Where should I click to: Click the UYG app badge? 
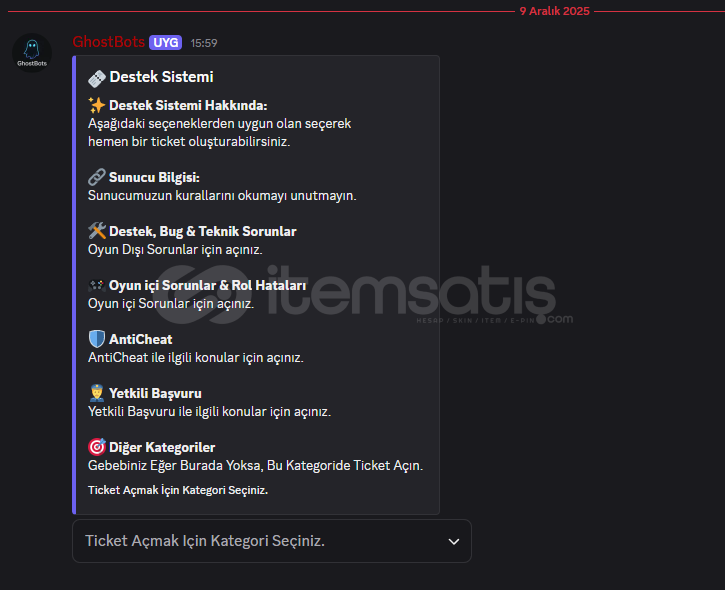pyautogui.click(x=166, y=43)
